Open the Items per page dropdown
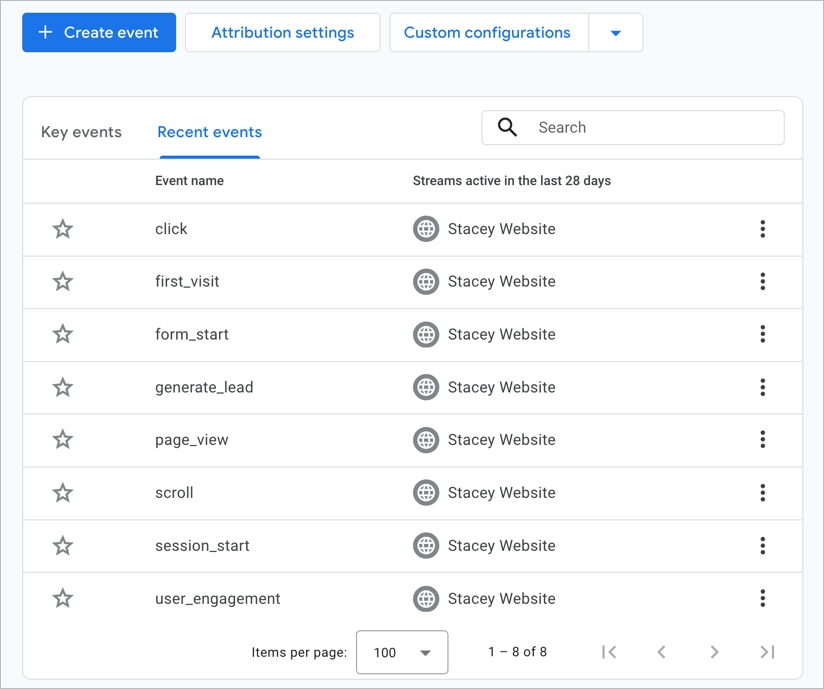The height and width of the screenshot is (689, 824). (402, 653)
